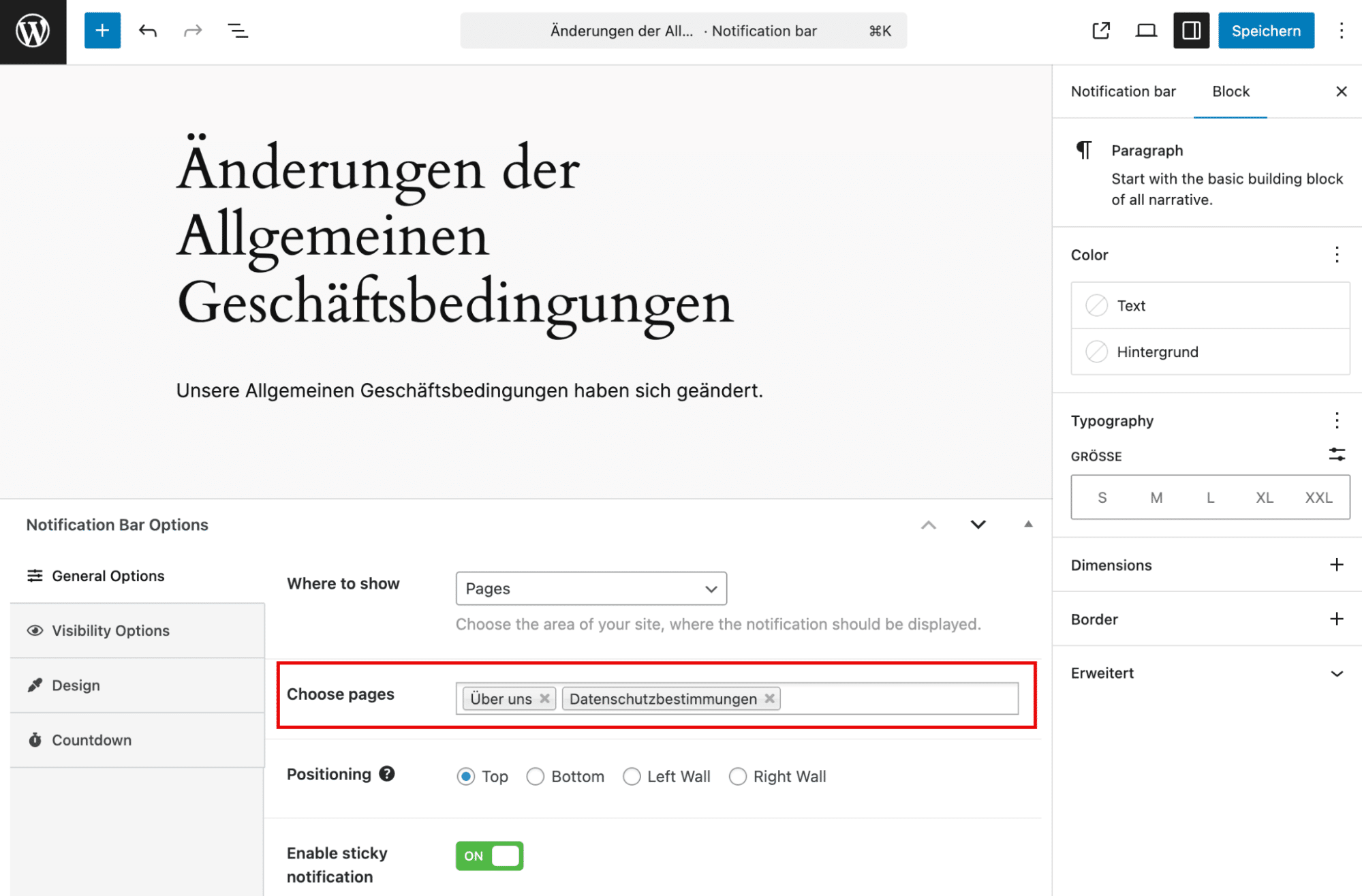This screenshot has height=896, width=1362.
Task: Open the document overview list icon
Action: (237, 31)
